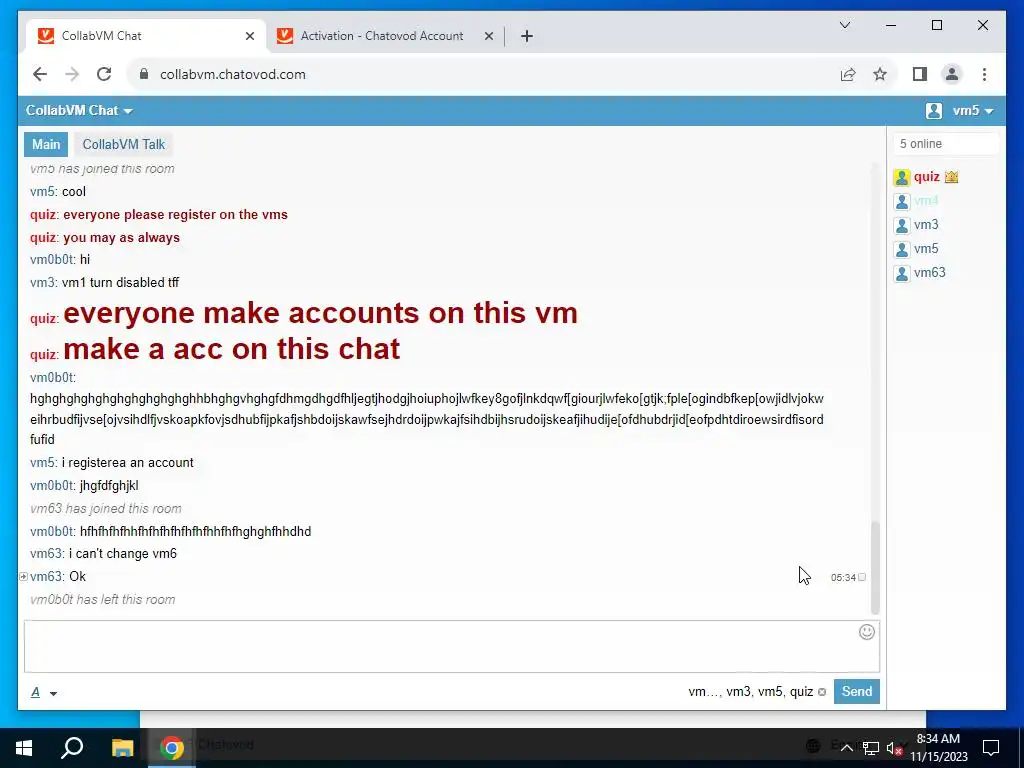Click the chat message scrollbar thumb

click(x=875, y=568)
